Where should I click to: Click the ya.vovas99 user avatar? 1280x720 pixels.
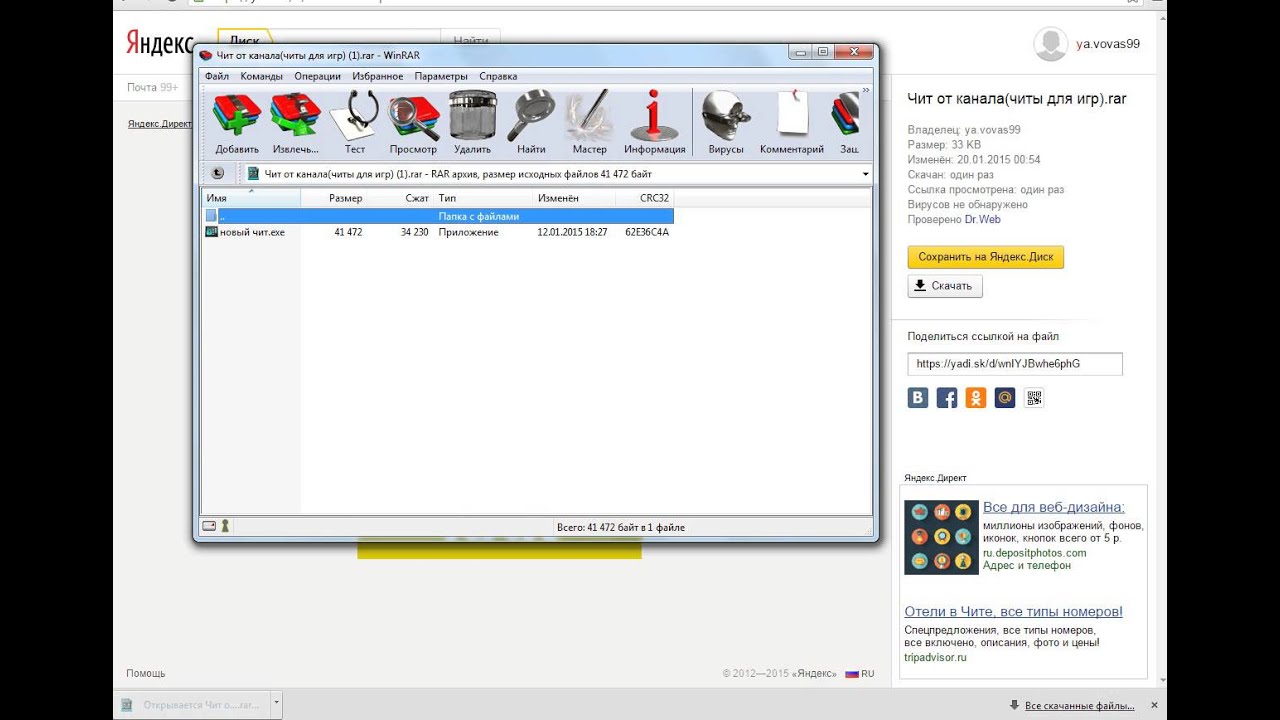point(1050,44)
